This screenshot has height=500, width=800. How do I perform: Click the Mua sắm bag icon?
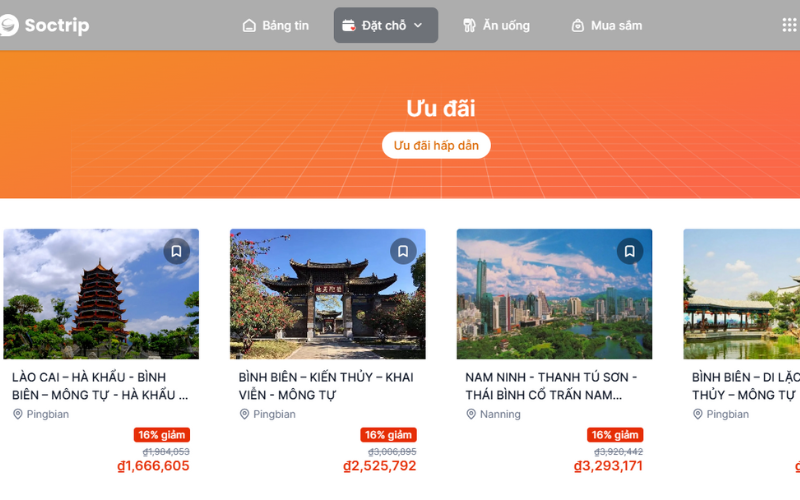click(578, 26)
